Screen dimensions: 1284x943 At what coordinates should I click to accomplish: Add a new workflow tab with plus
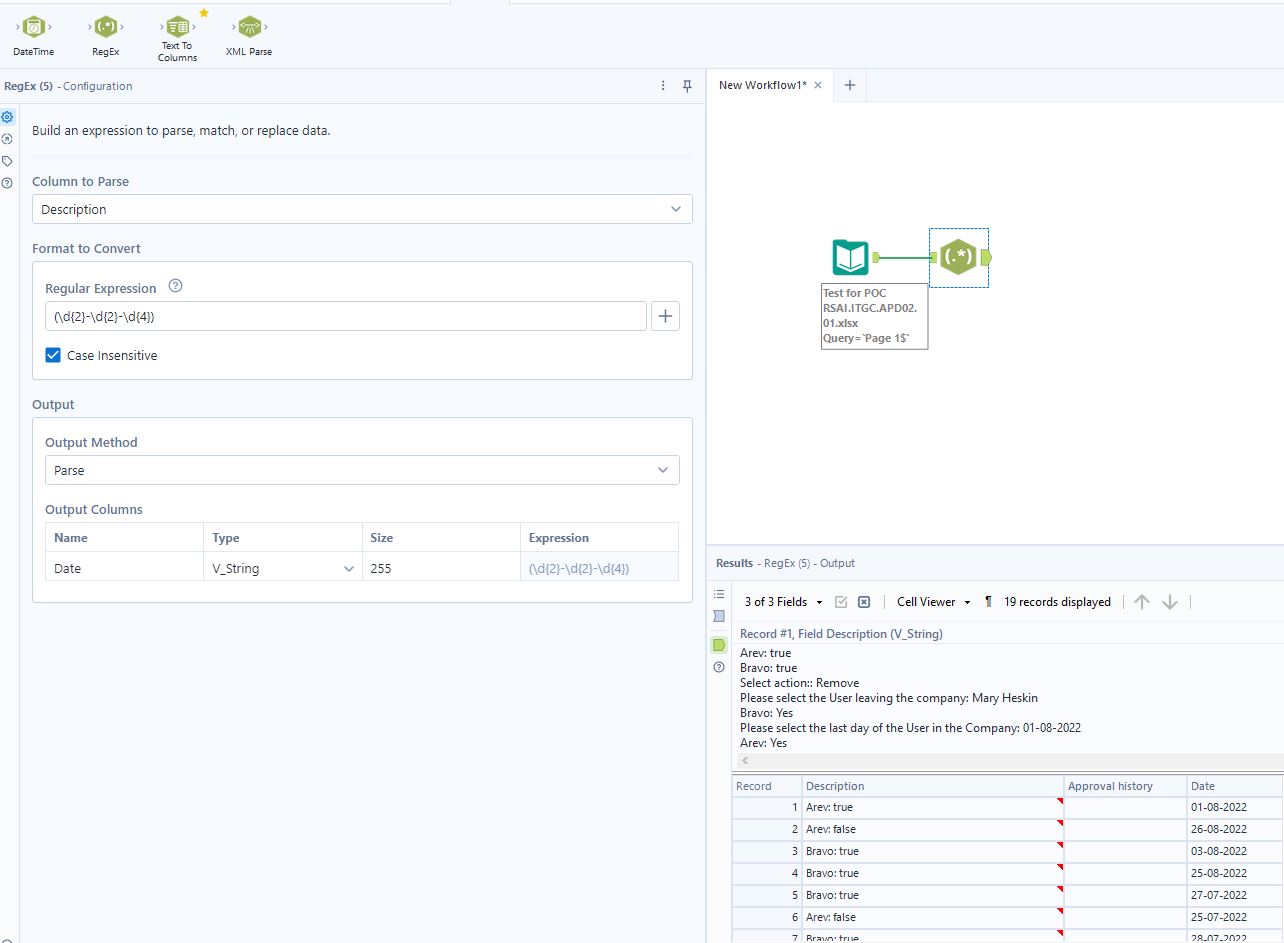coord(849,85)
